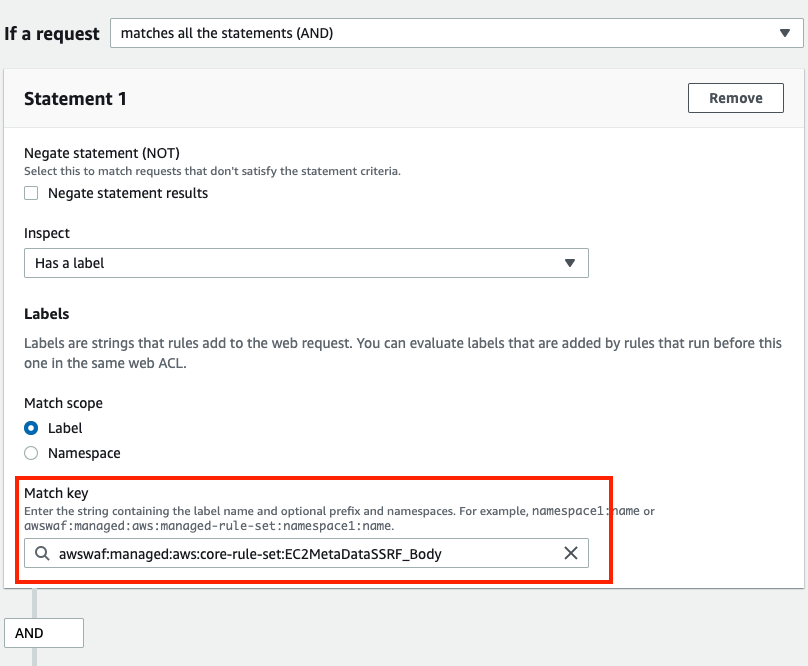Remove Statement 1 using the Remove button

735,98
